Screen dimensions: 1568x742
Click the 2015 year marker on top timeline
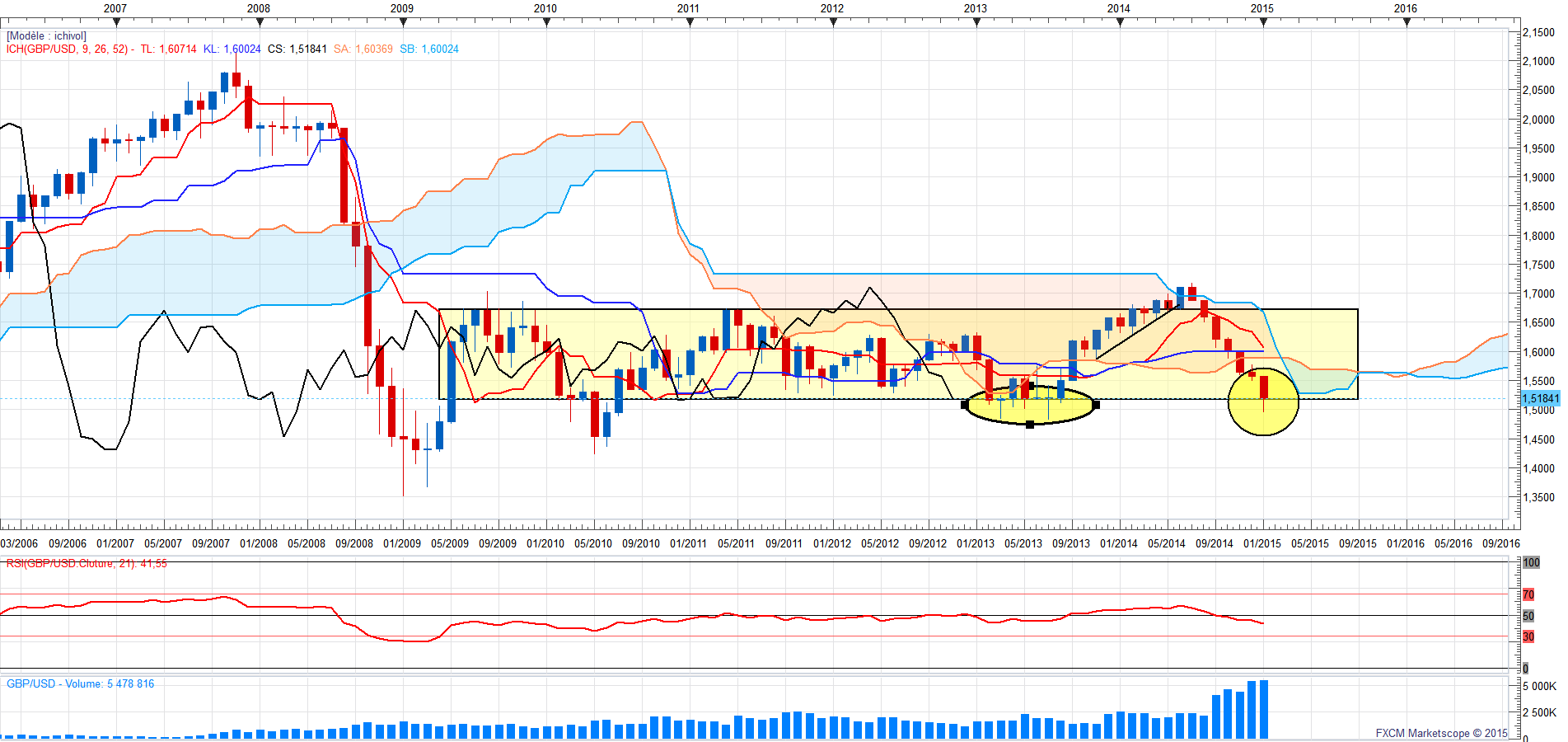click(x=1262, y=8)
